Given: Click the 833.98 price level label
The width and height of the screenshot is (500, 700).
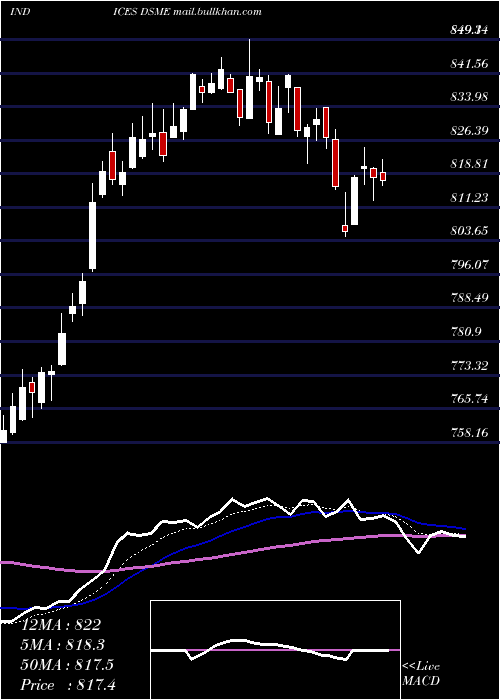Looking at the screenshot, I should tap(469, 97).
